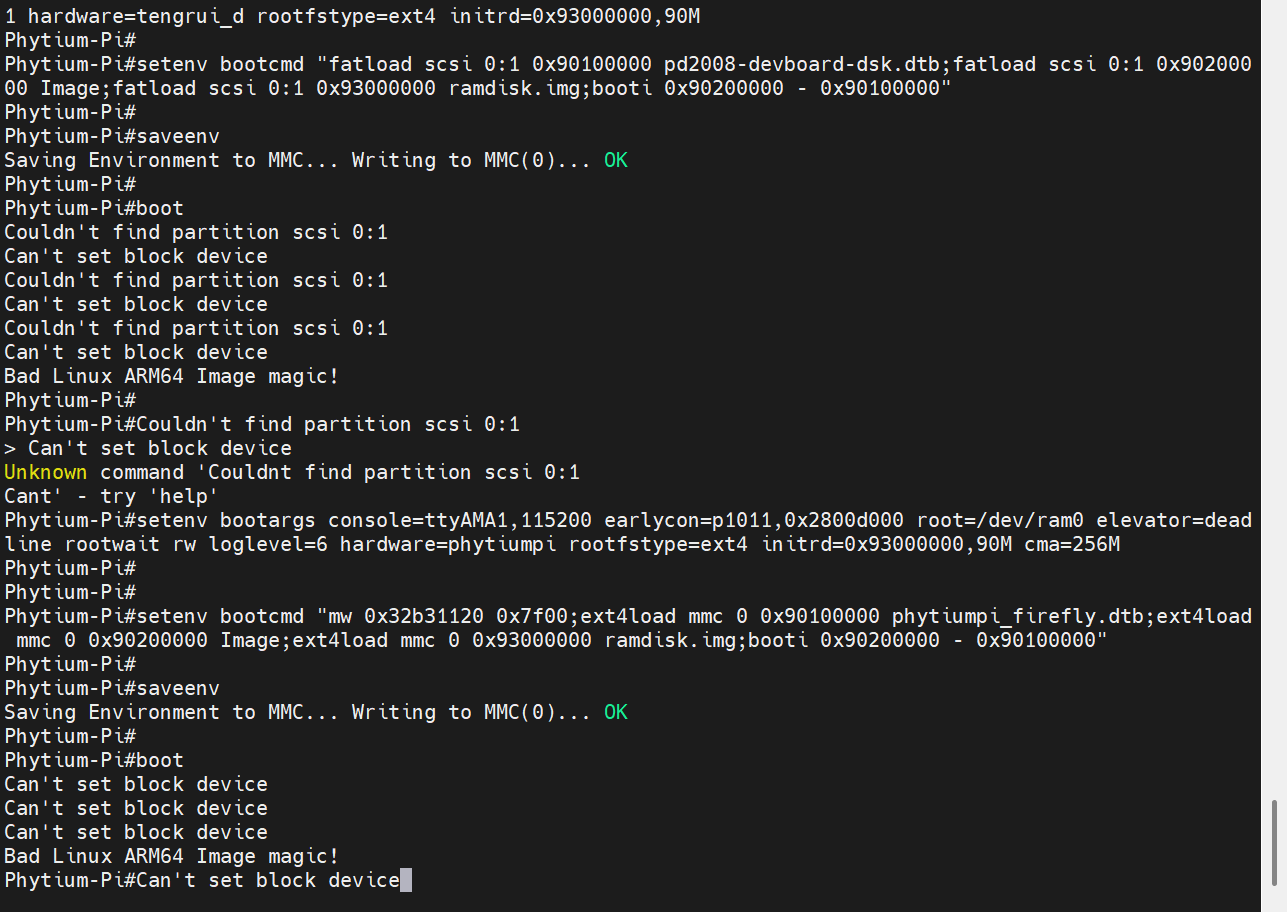Click the terminal's vertical scrollbar thumb
The image size is (1287, 912).
coord(1274,841)
